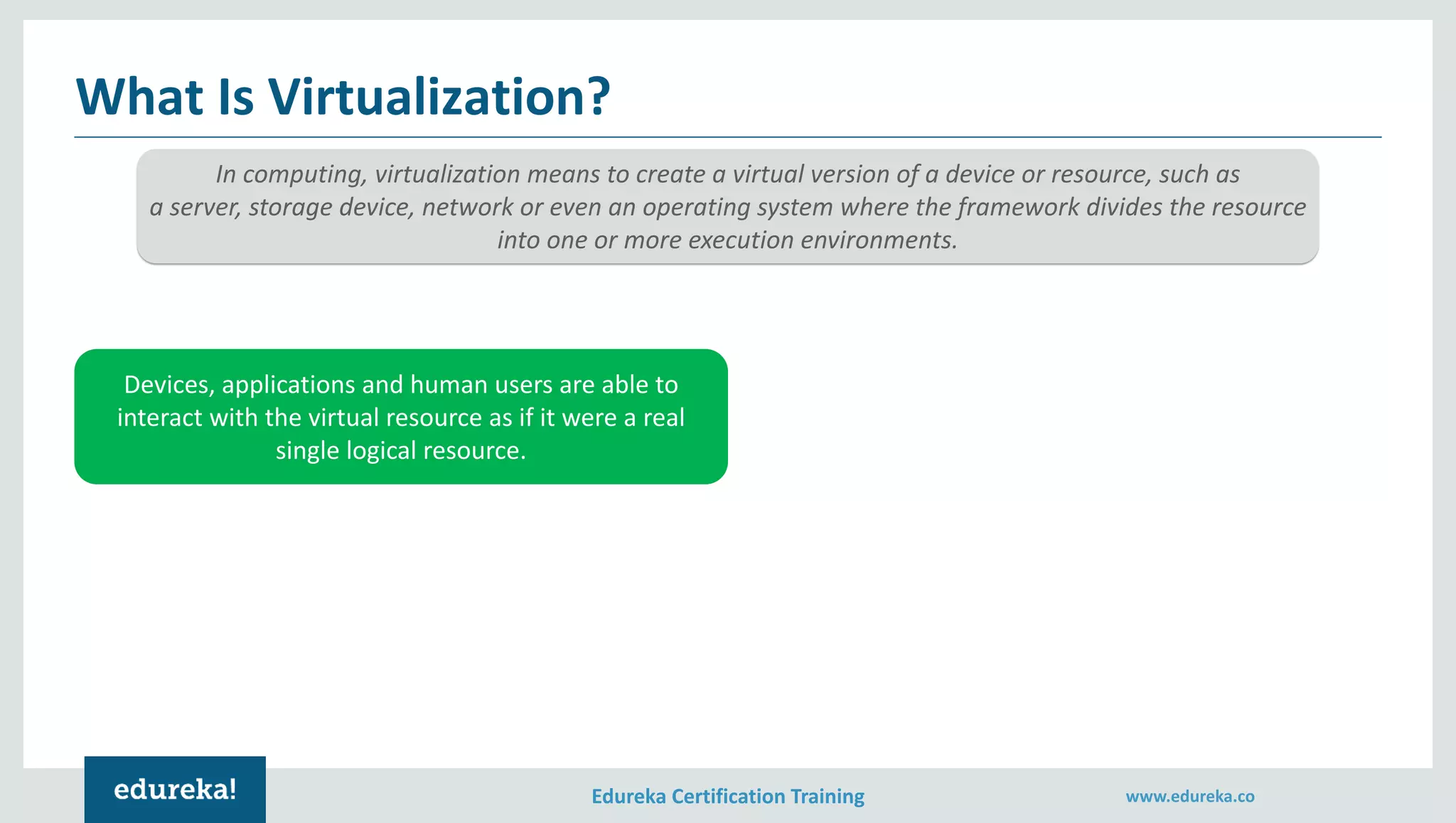Screen dimensions: 1456x823
Task: Click 'storage device' in the definition text
Action: pos(331,207)
